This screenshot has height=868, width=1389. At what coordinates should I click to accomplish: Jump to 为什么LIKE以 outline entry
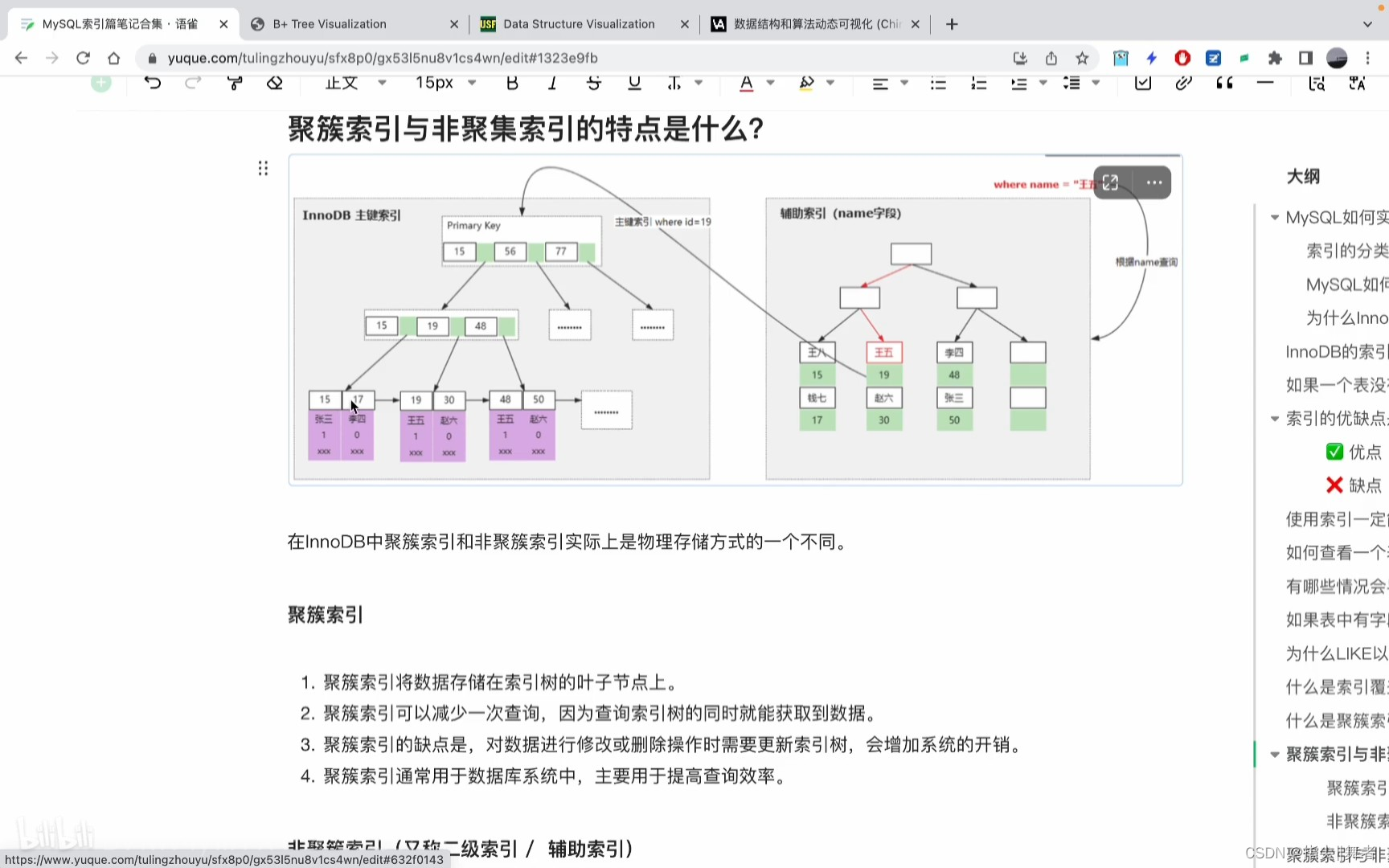tap(1337, 653)
